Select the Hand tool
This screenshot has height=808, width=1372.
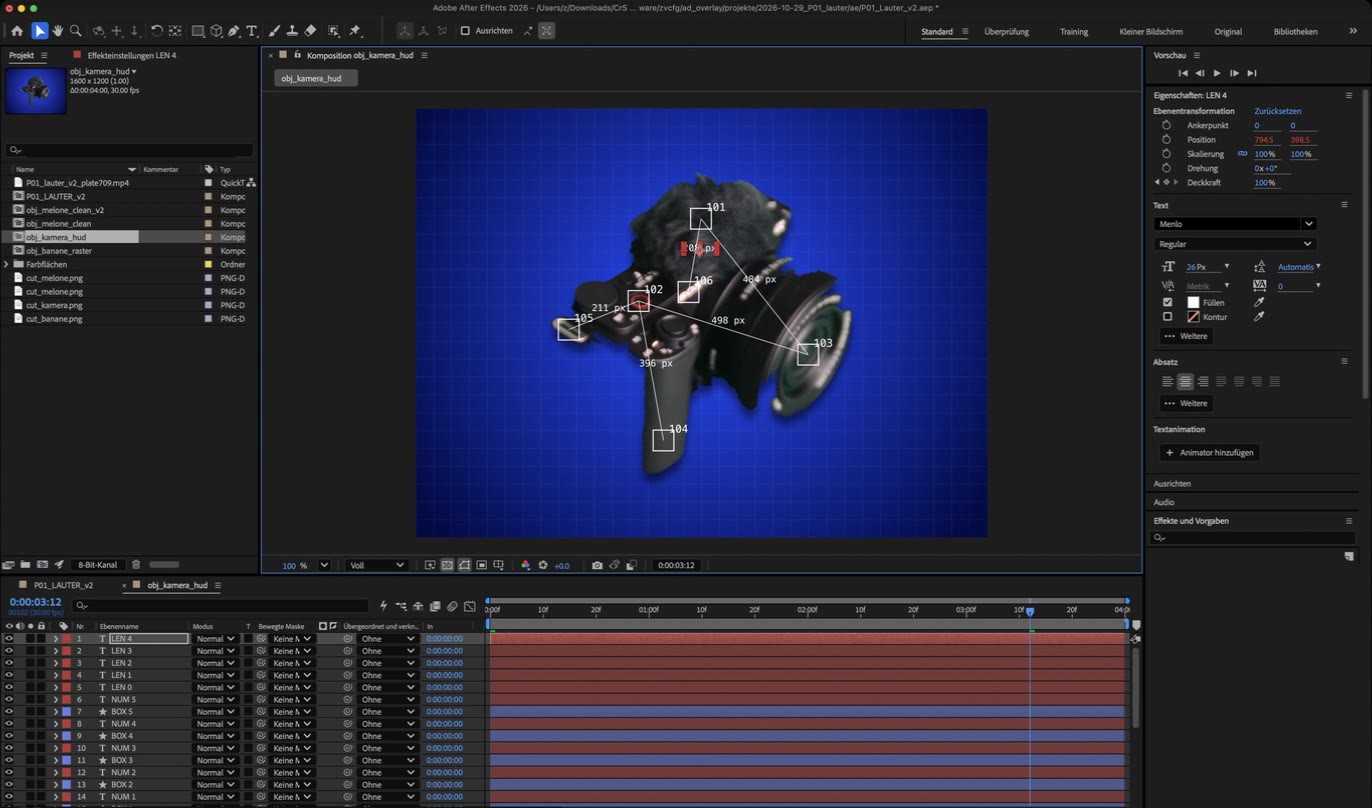[x=58, y=31]
